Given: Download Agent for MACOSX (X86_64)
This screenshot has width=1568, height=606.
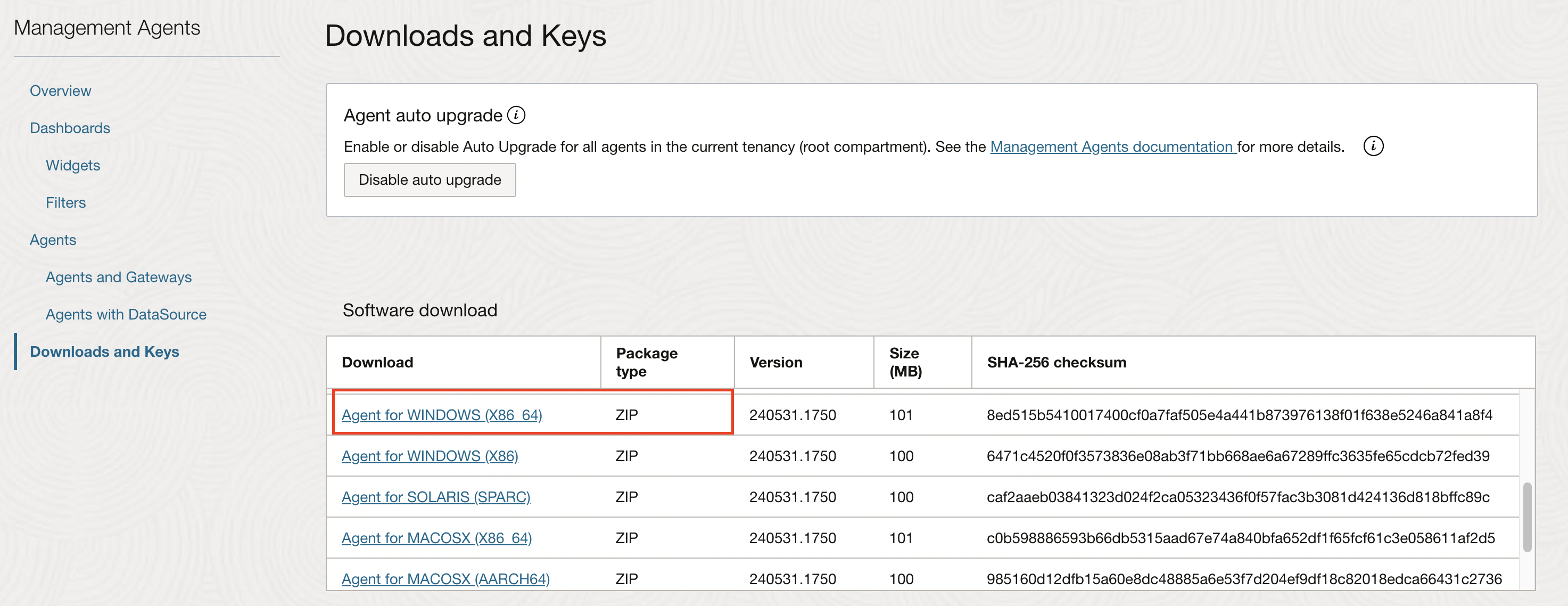Looking at the screenshot, I should pyautogui.click(x=436, y=538).
